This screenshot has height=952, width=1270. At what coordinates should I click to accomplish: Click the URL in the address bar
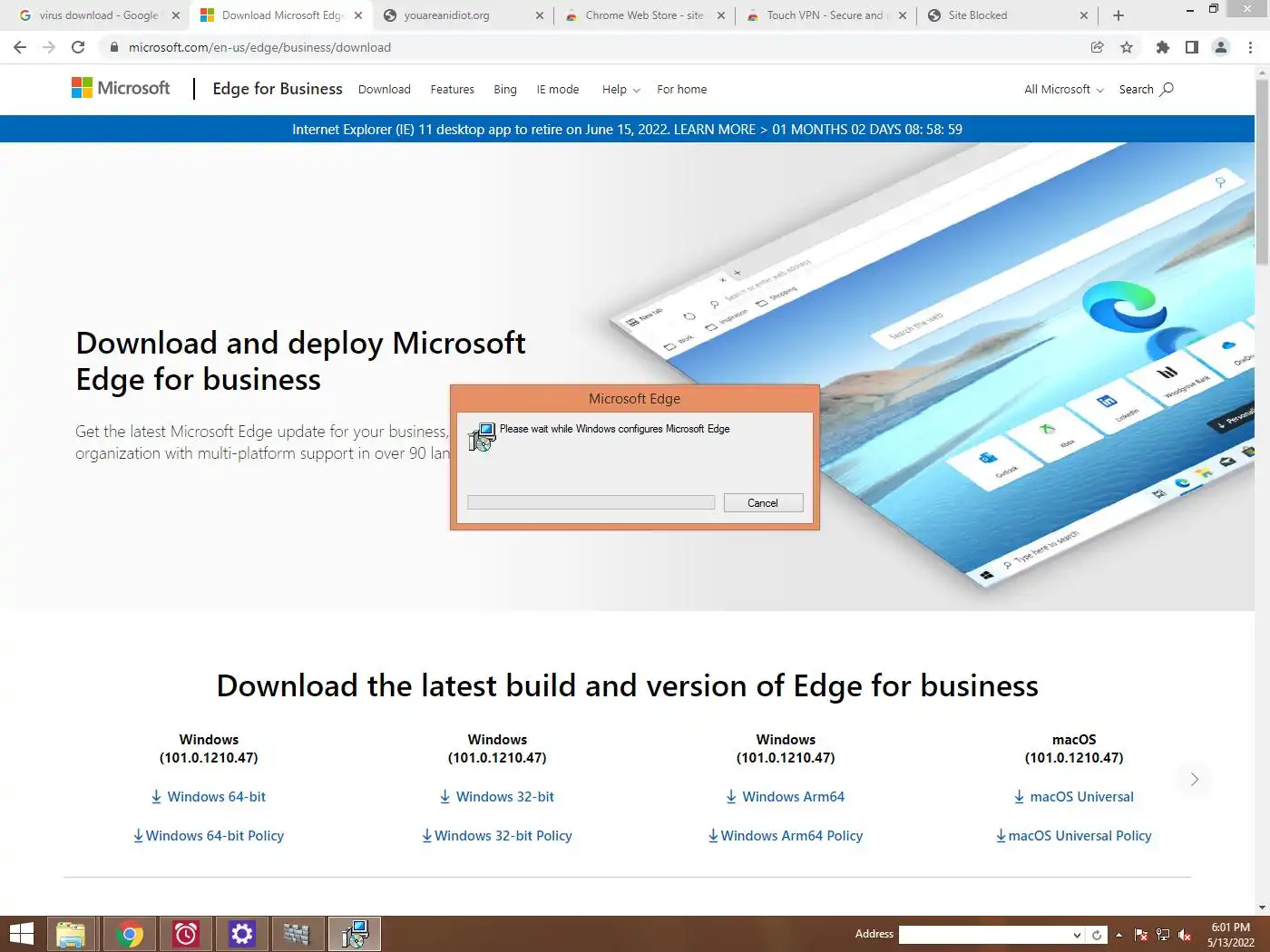point(259,47)
